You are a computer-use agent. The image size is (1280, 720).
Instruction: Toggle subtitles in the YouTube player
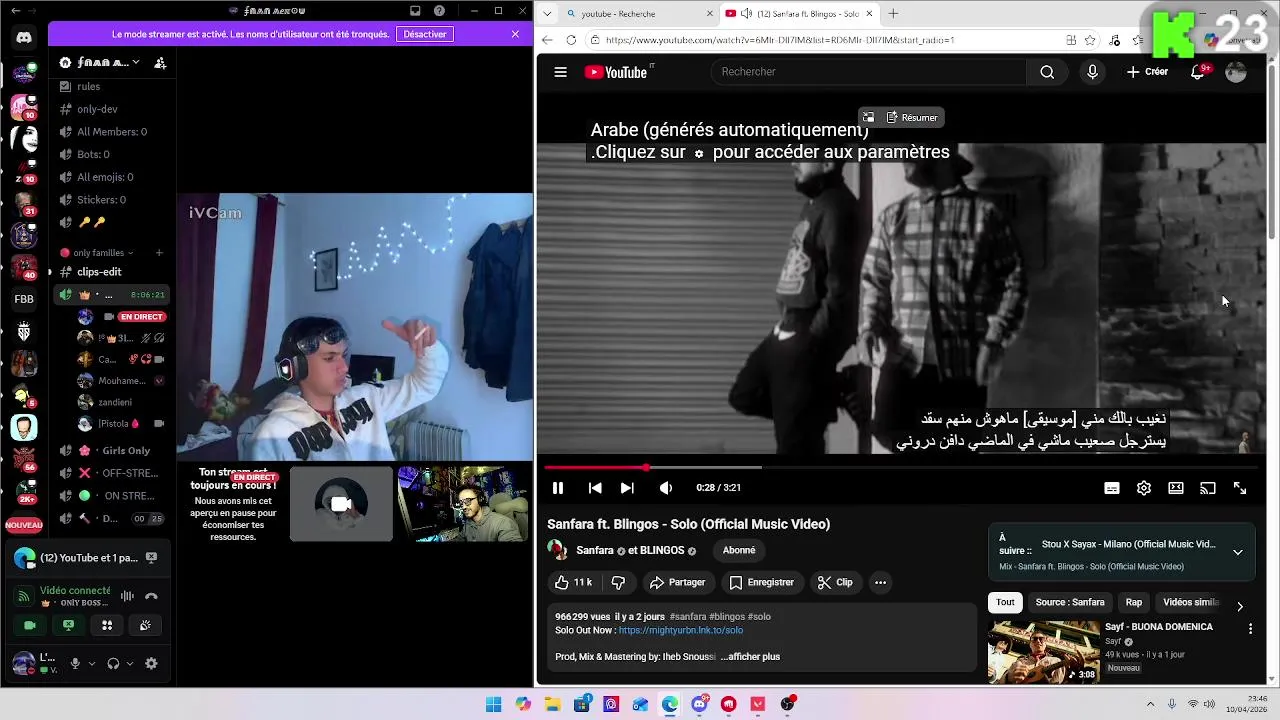point(1112,488)
